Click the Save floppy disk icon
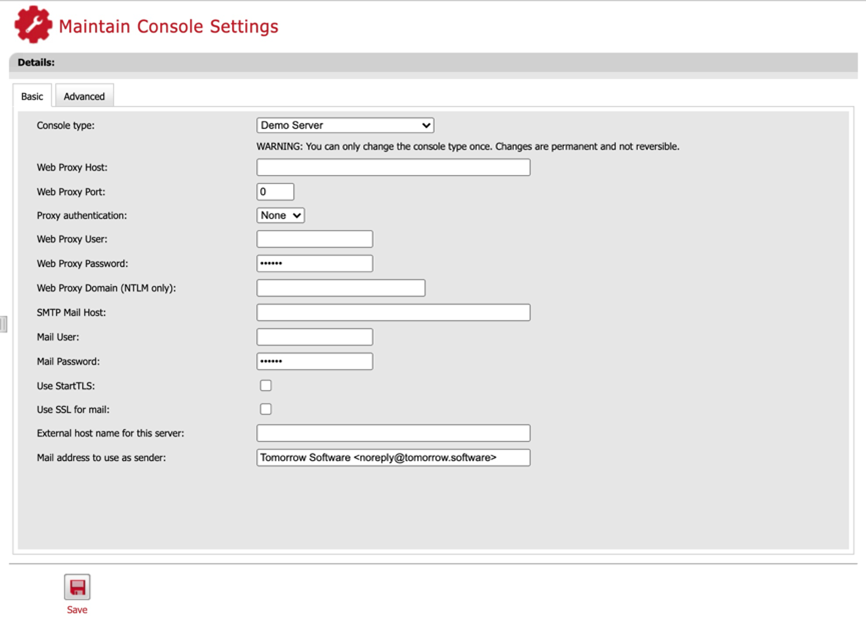This screenshot has width=866, height=624. (77, 587)
